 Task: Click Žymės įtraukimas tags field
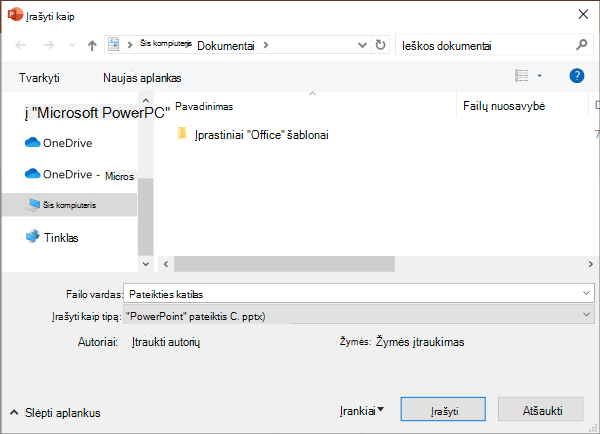(420, 342)
